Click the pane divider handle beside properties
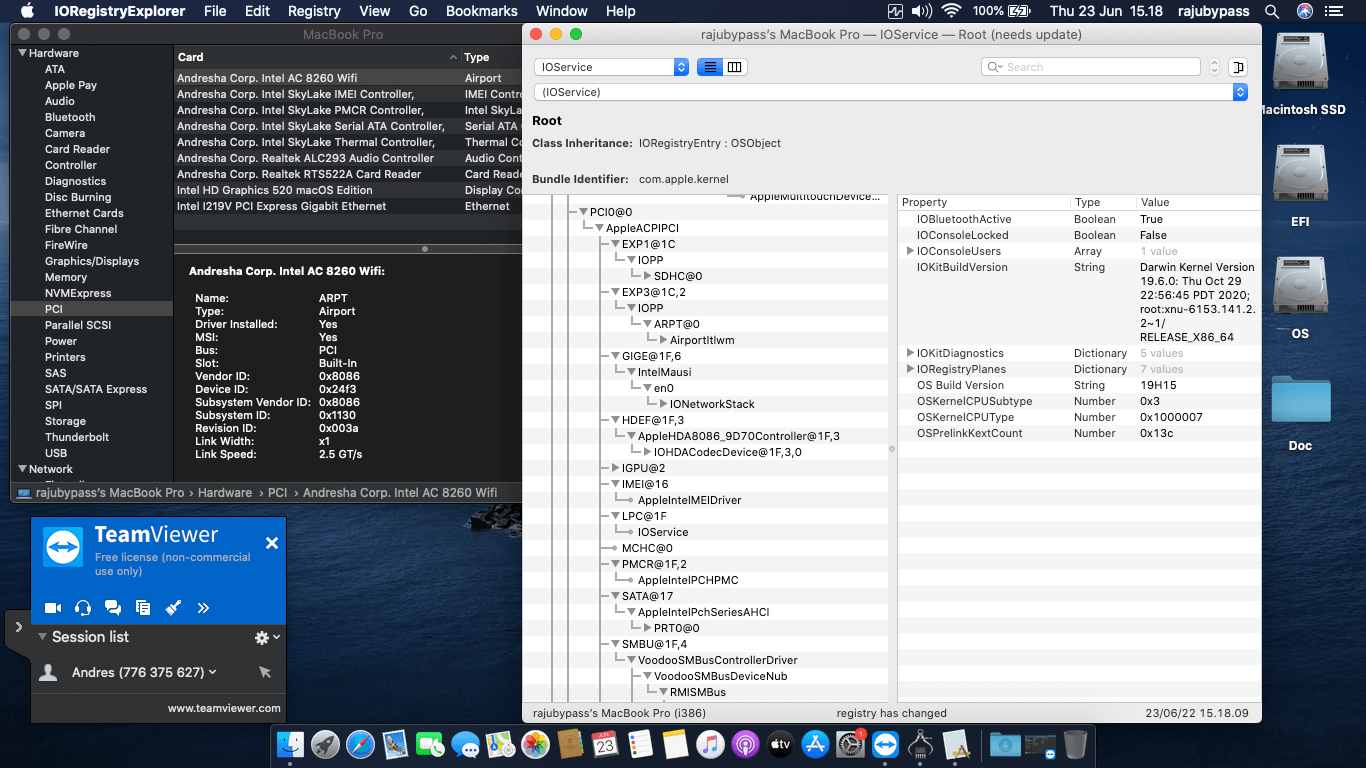This screenshot has height=768, width=1366. pyautogui.click(x=892, y=449)
